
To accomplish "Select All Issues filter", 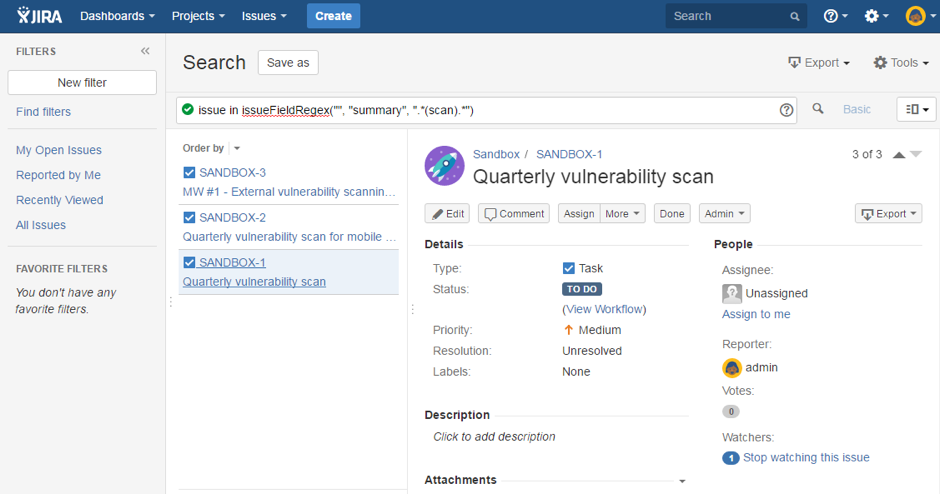I will [41, 225].
